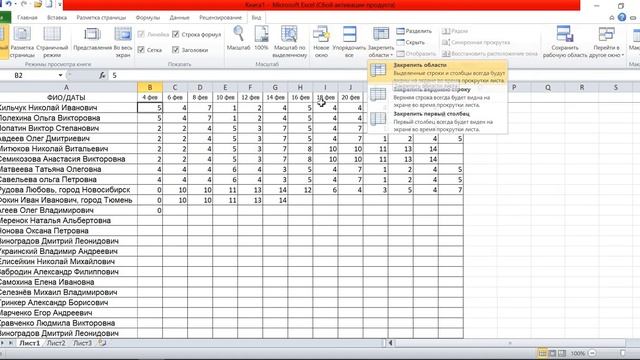Choose Freeze Panes (Закрепить области) menu option

[437, 72]
